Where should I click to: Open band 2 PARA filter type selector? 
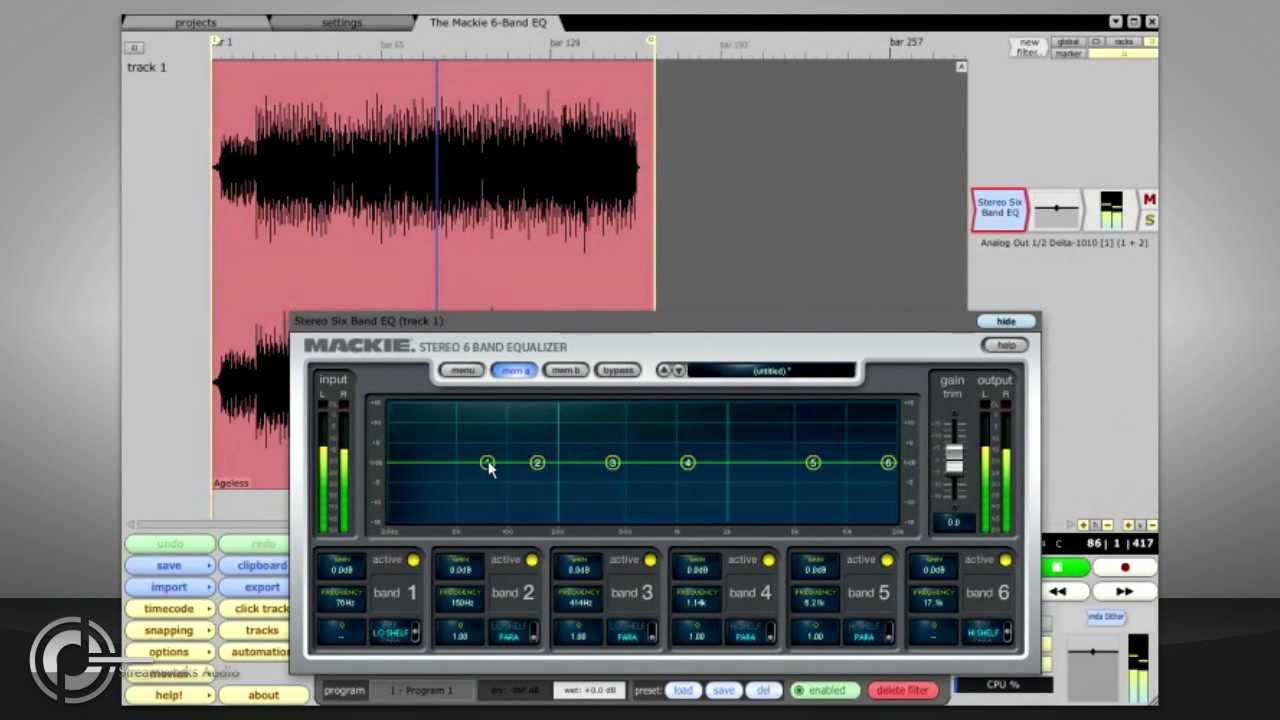pos(513,632)
